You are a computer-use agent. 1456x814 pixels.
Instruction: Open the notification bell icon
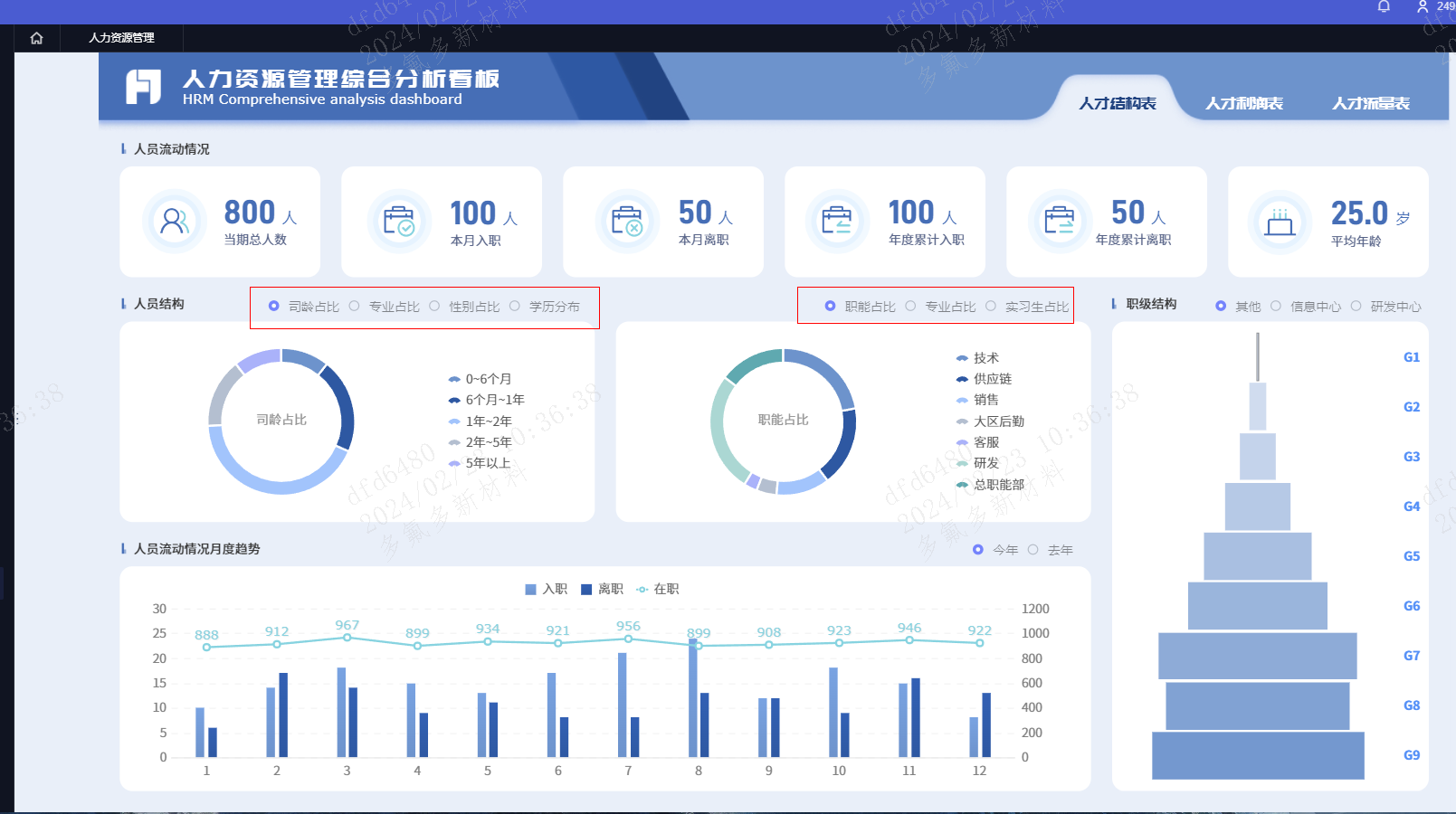pos(1384,6)
